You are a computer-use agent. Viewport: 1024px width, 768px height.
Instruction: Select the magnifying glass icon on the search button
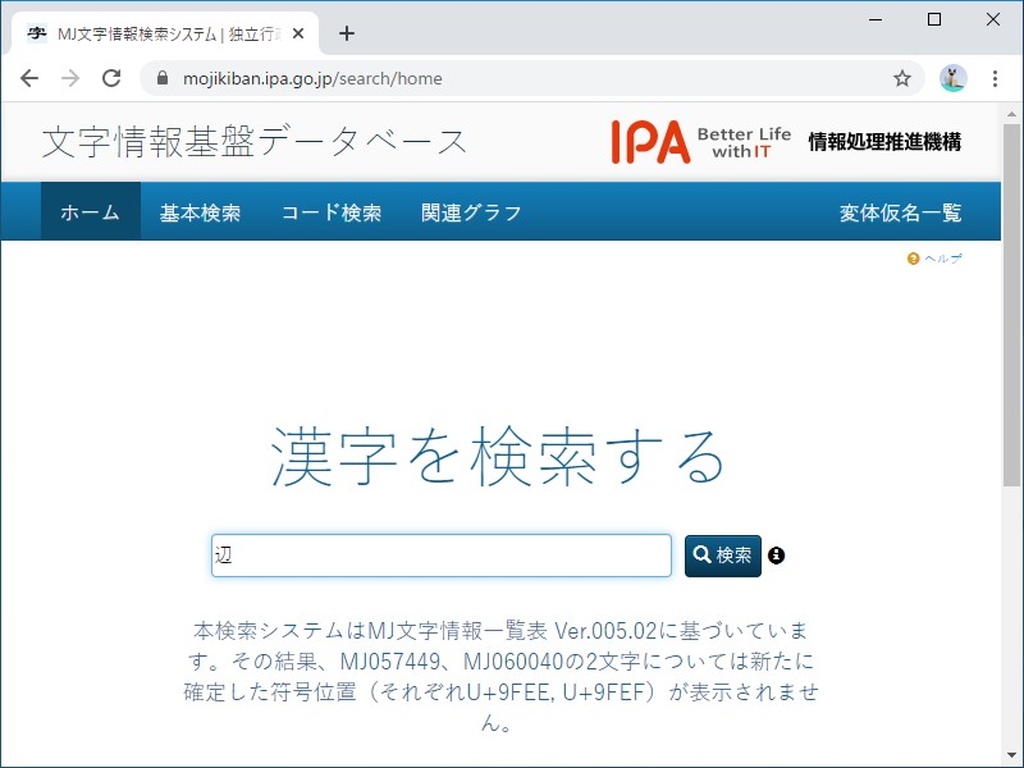coord(700,555)
